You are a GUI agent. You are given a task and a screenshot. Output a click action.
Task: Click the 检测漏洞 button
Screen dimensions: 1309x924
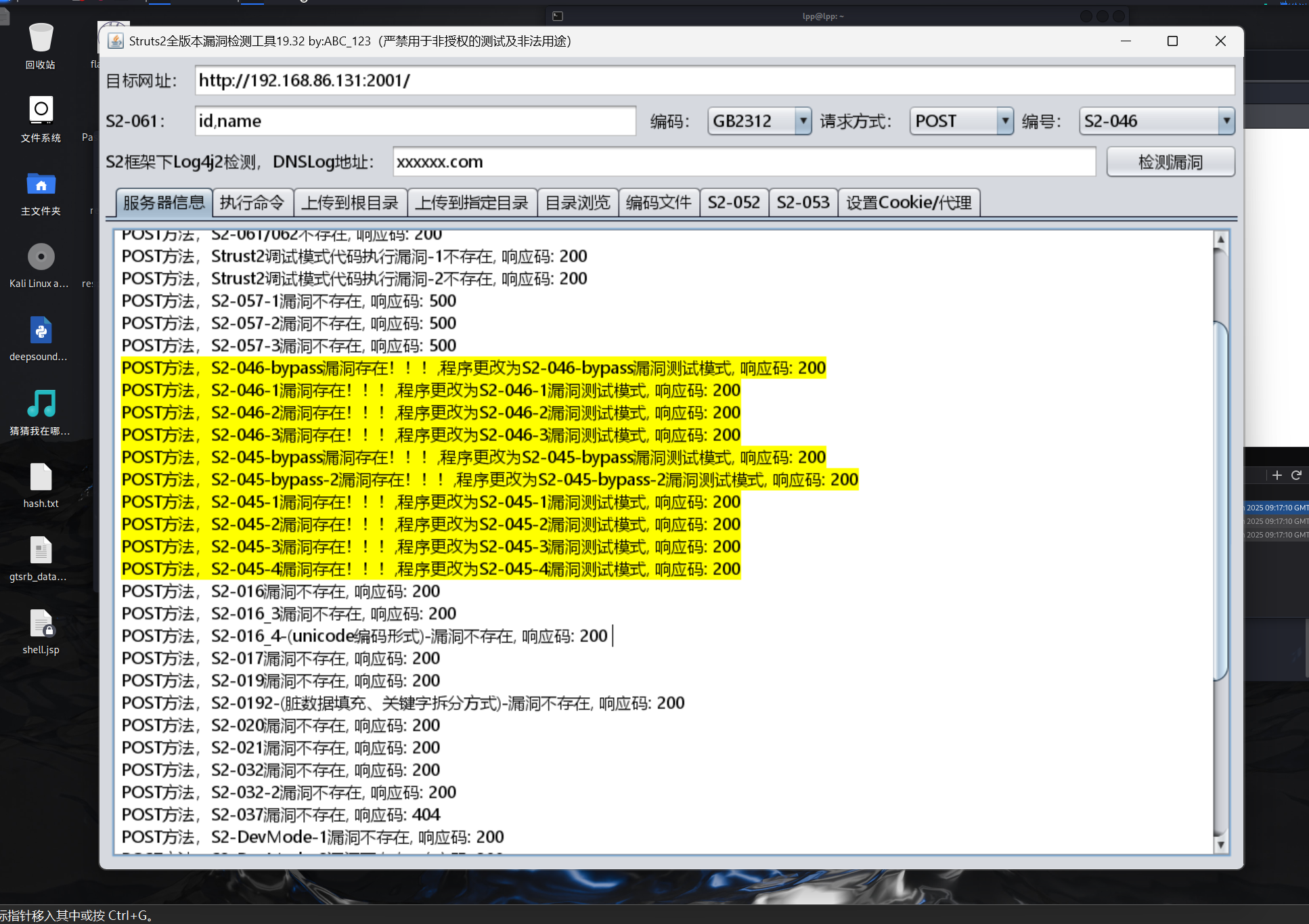[x=1170, y=162]
